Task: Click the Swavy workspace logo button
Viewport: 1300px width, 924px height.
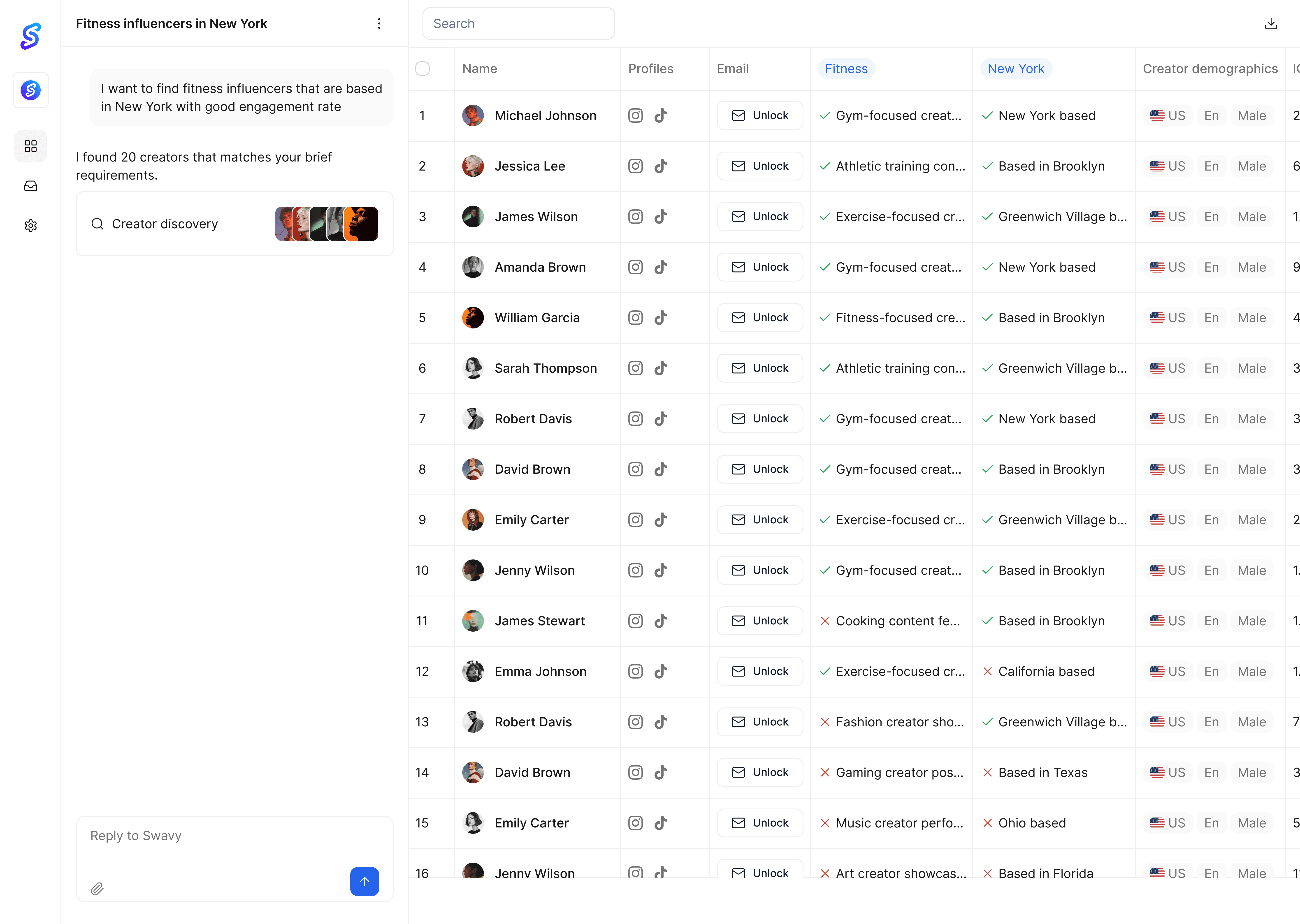Action: tap(31, 90)
